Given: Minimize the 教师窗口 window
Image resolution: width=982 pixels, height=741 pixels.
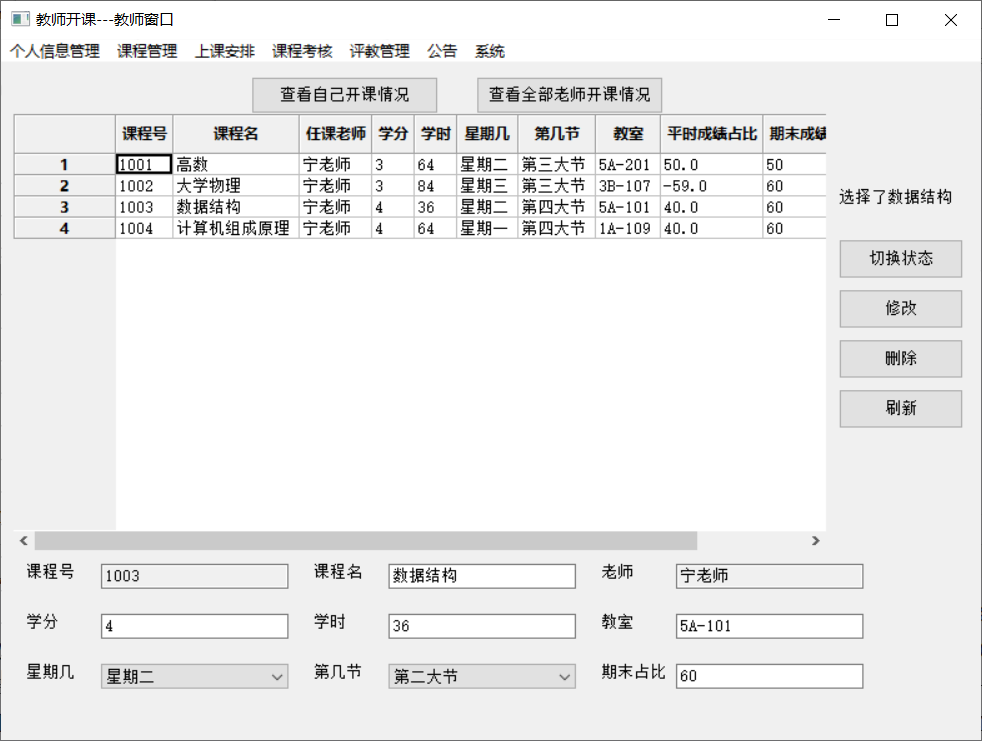Looking at the screenshot, I should point(834,20).
